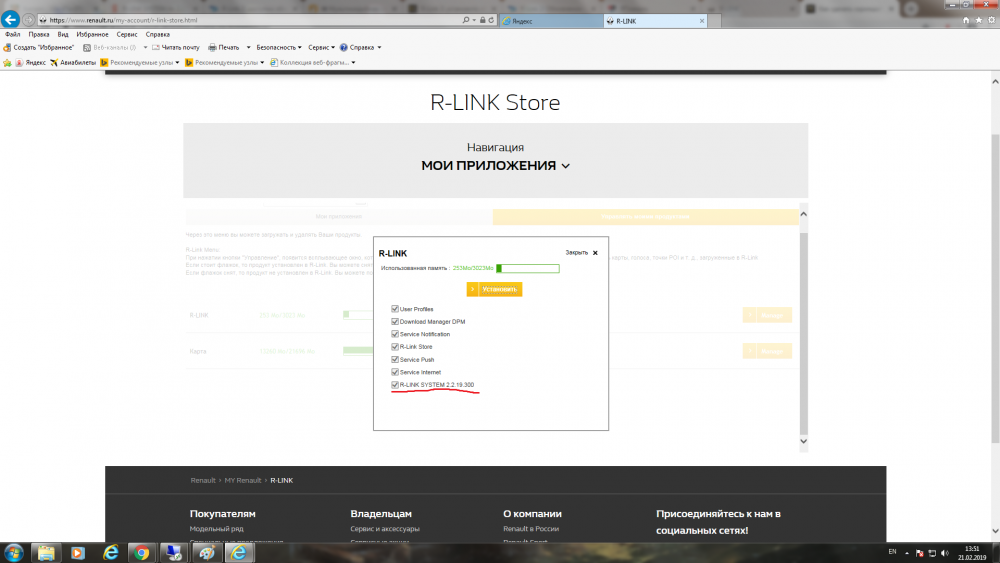
Task: Close the R-LINK dialog via Закрыть
Action: 582,253
